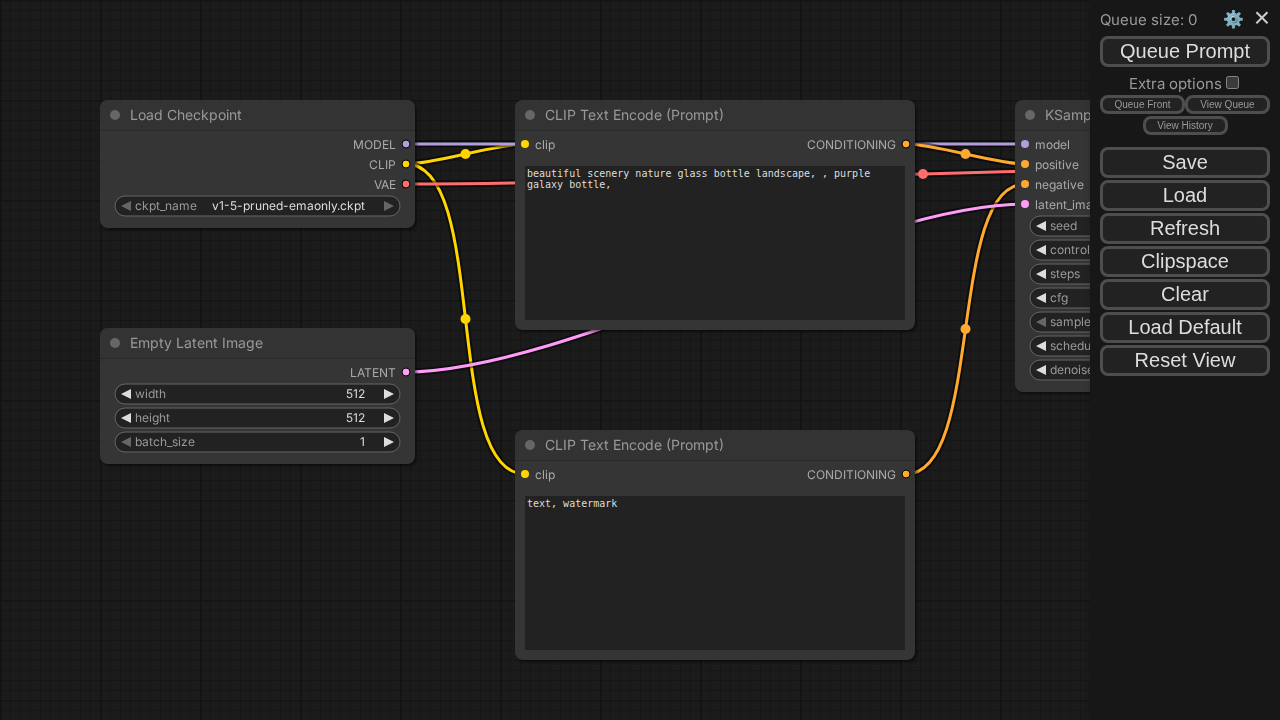The image size is (1280, 720).
Task: Increase width with the right arrow
Action: coord(389,394)
